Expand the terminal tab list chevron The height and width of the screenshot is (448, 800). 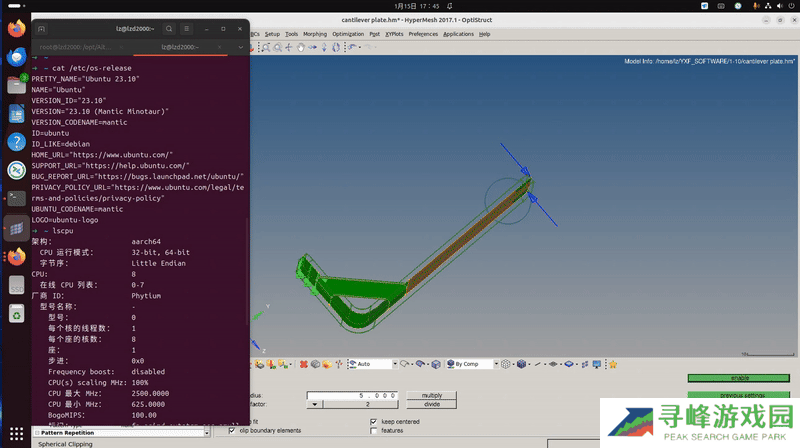(240, 47)
